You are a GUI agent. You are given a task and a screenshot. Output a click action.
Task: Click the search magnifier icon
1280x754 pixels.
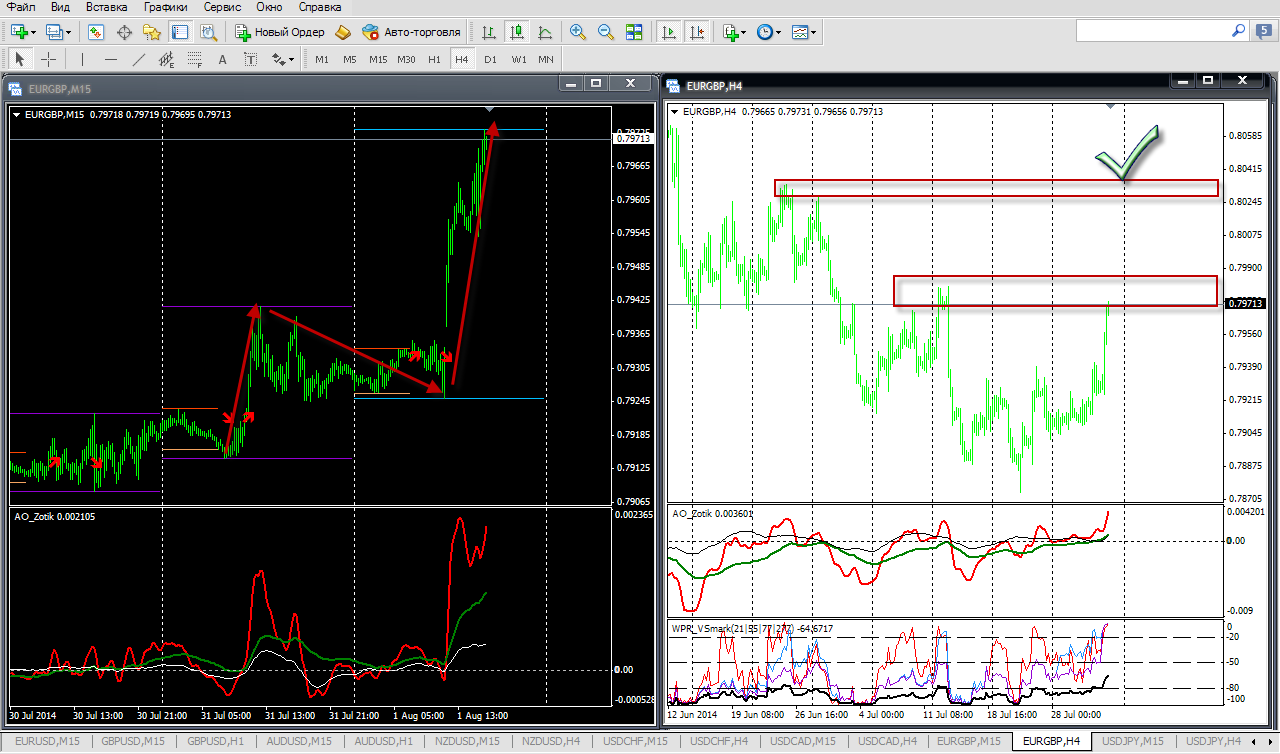click(1238, 32)
